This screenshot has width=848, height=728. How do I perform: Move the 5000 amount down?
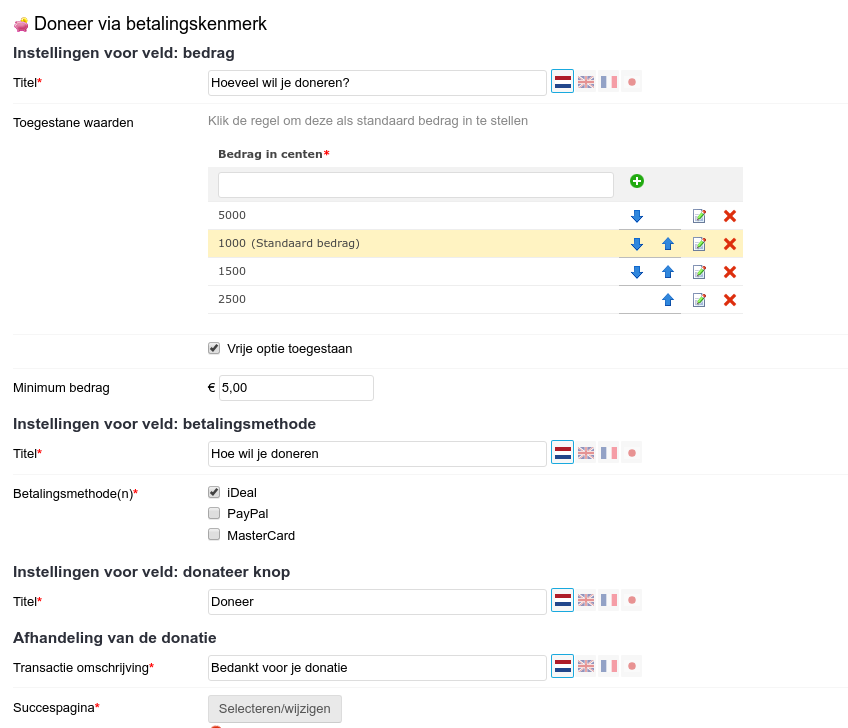637,216
